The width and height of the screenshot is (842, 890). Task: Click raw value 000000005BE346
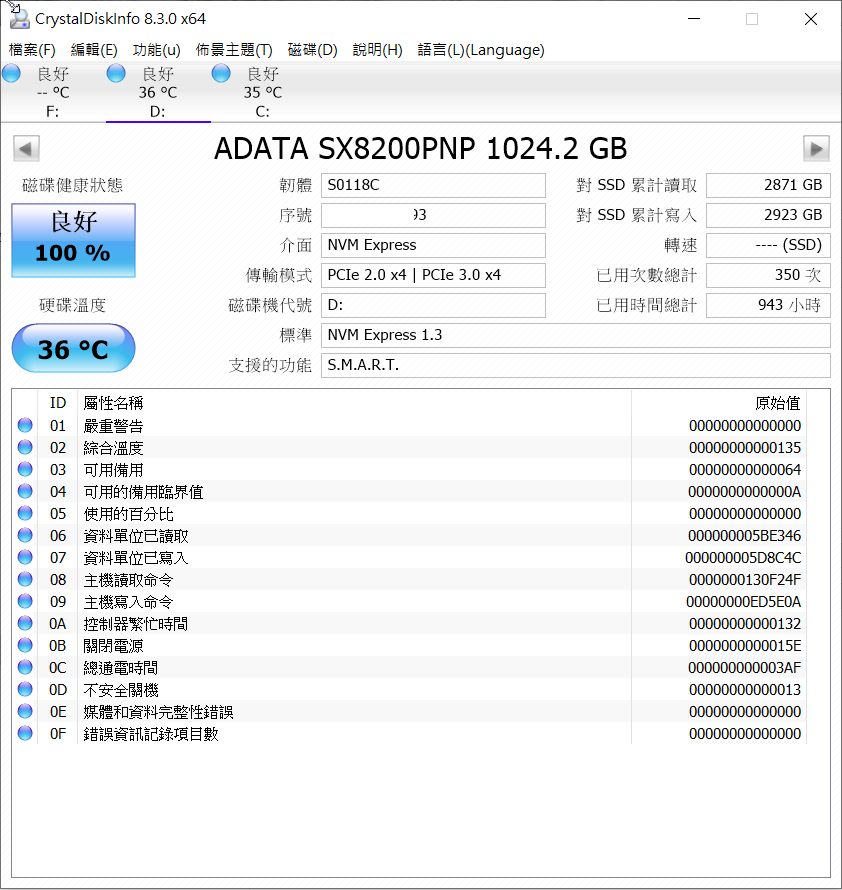[x=744, y=536]
